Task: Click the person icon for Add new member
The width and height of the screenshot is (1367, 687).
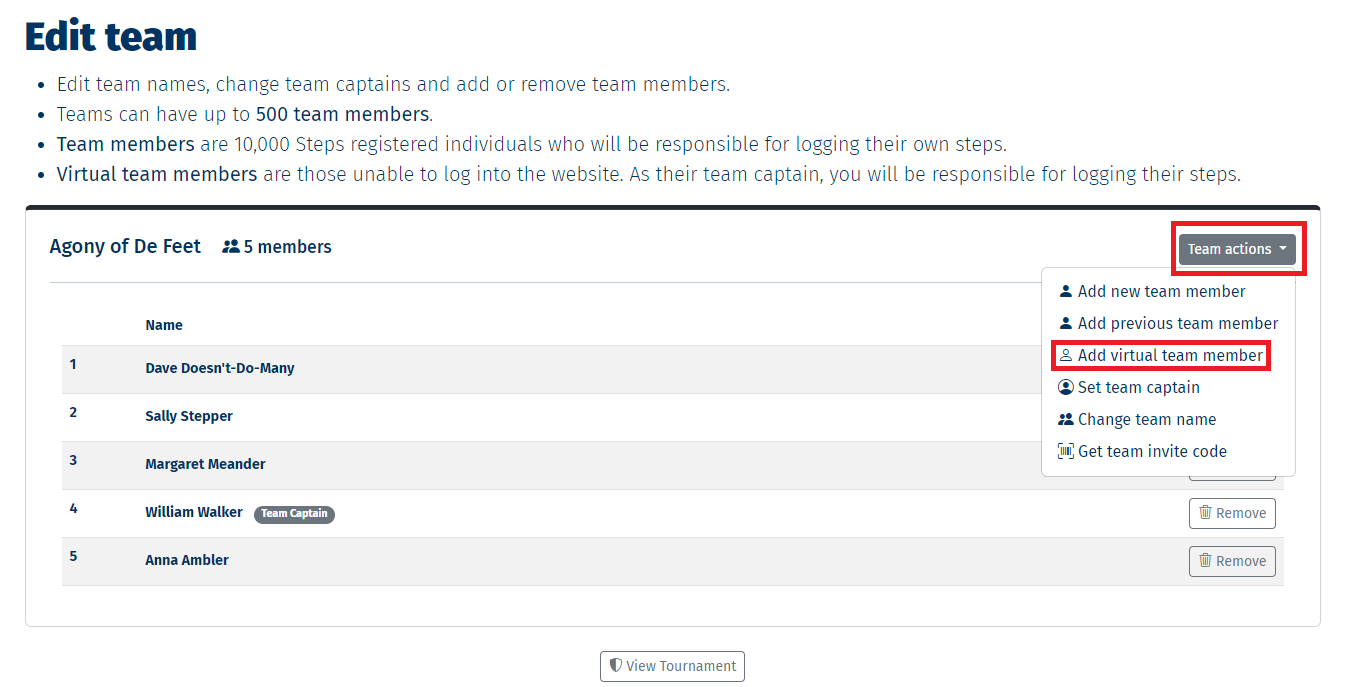Action: point(1066,292)
